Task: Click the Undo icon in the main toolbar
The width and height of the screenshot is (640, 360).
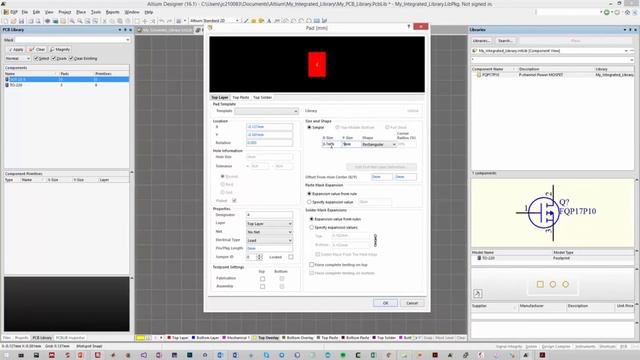Action: (162, 21)
